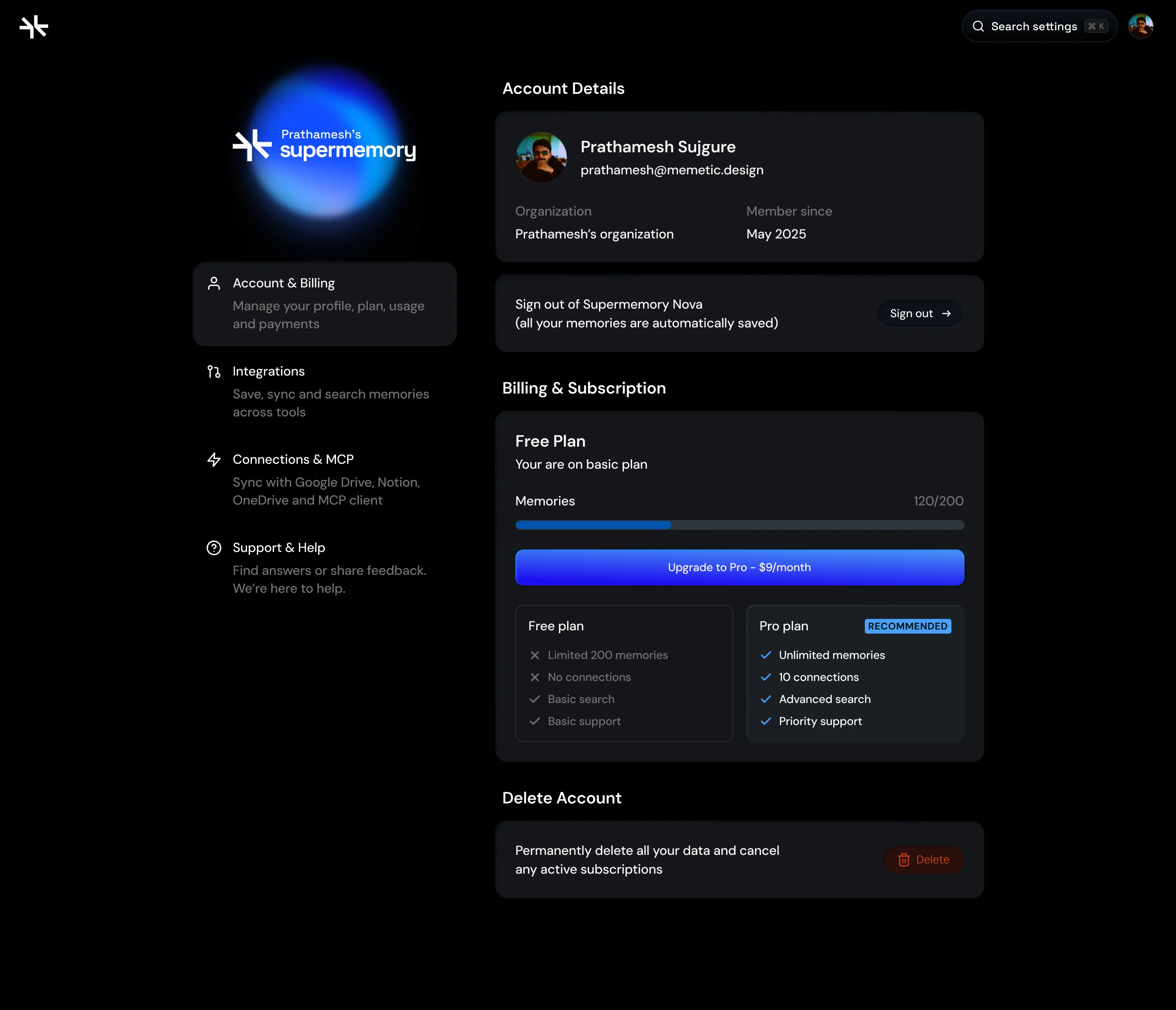1176x1010 pixels.
Task: Click the person icon next to Account & Billing
Action: [x=214, y=283]
